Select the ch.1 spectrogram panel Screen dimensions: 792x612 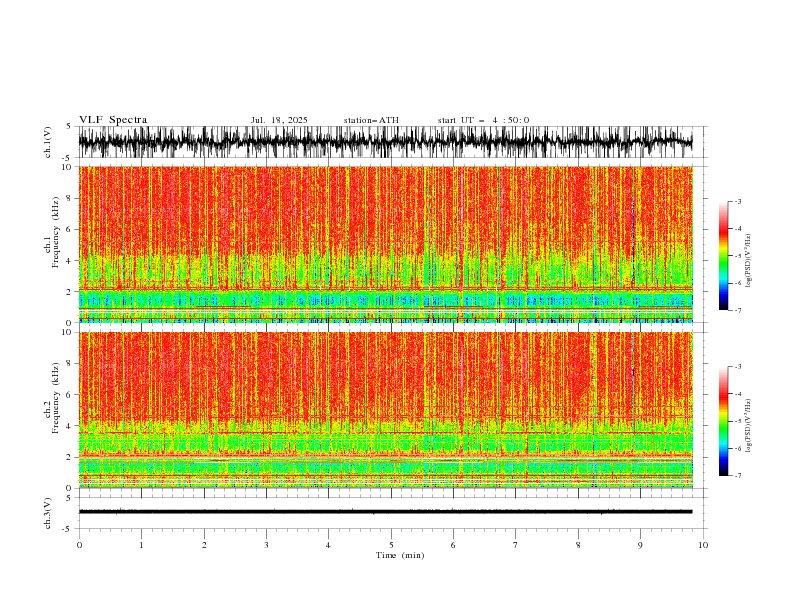point(386,244)
